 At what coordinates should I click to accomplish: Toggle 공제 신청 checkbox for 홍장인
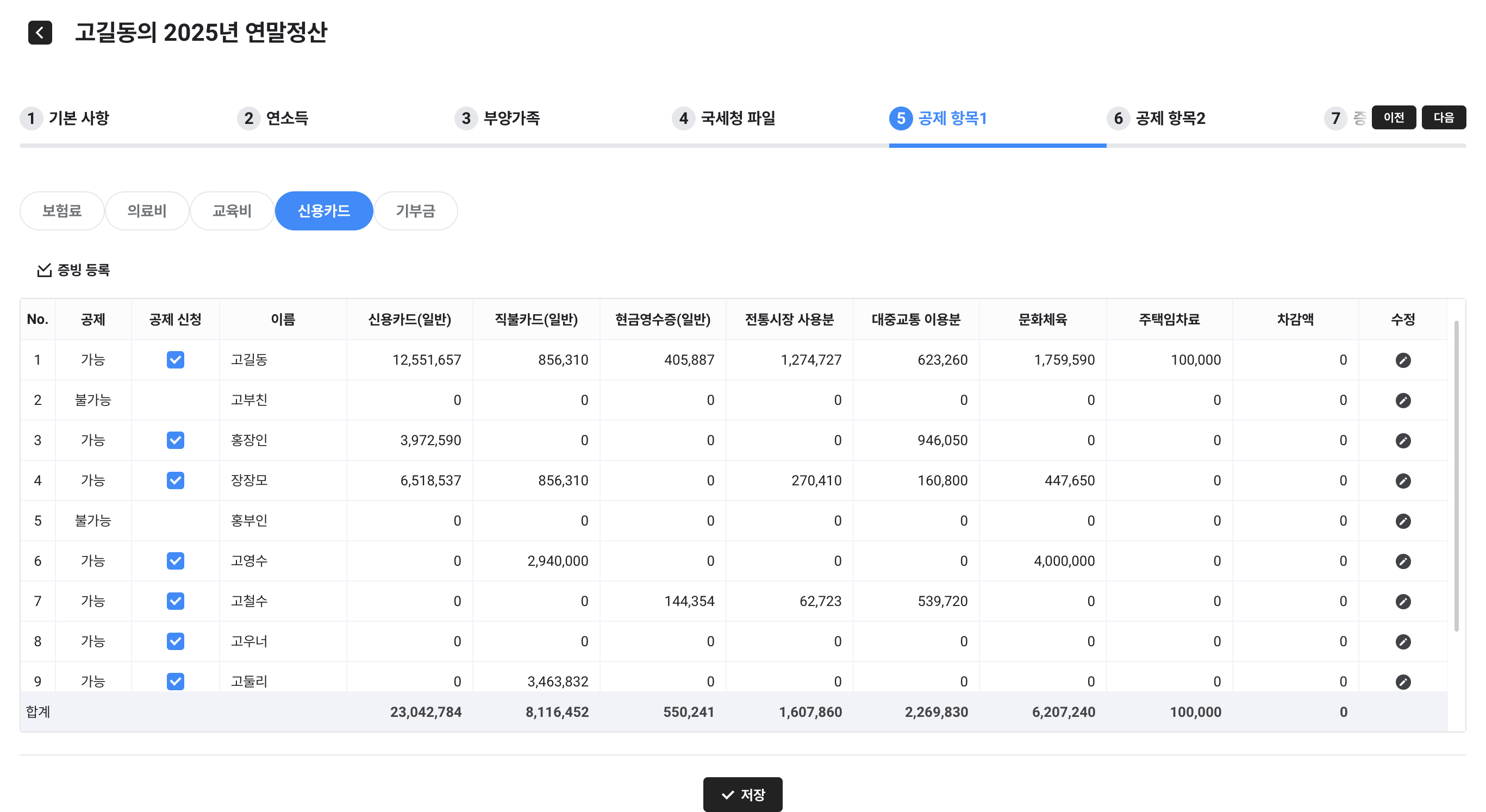(x=176, y=441)
